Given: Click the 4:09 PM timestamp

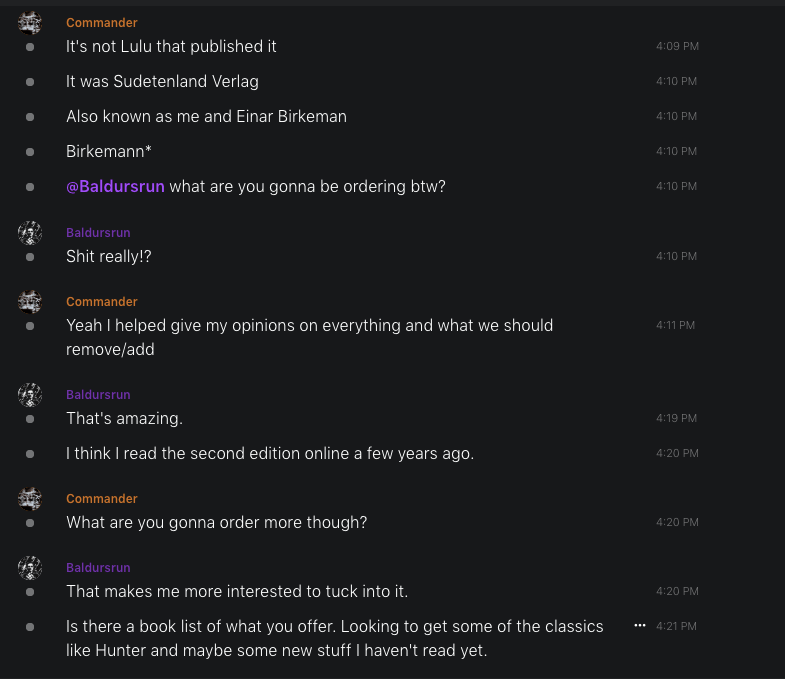Looking at the screenshot, I should point(677,47).
